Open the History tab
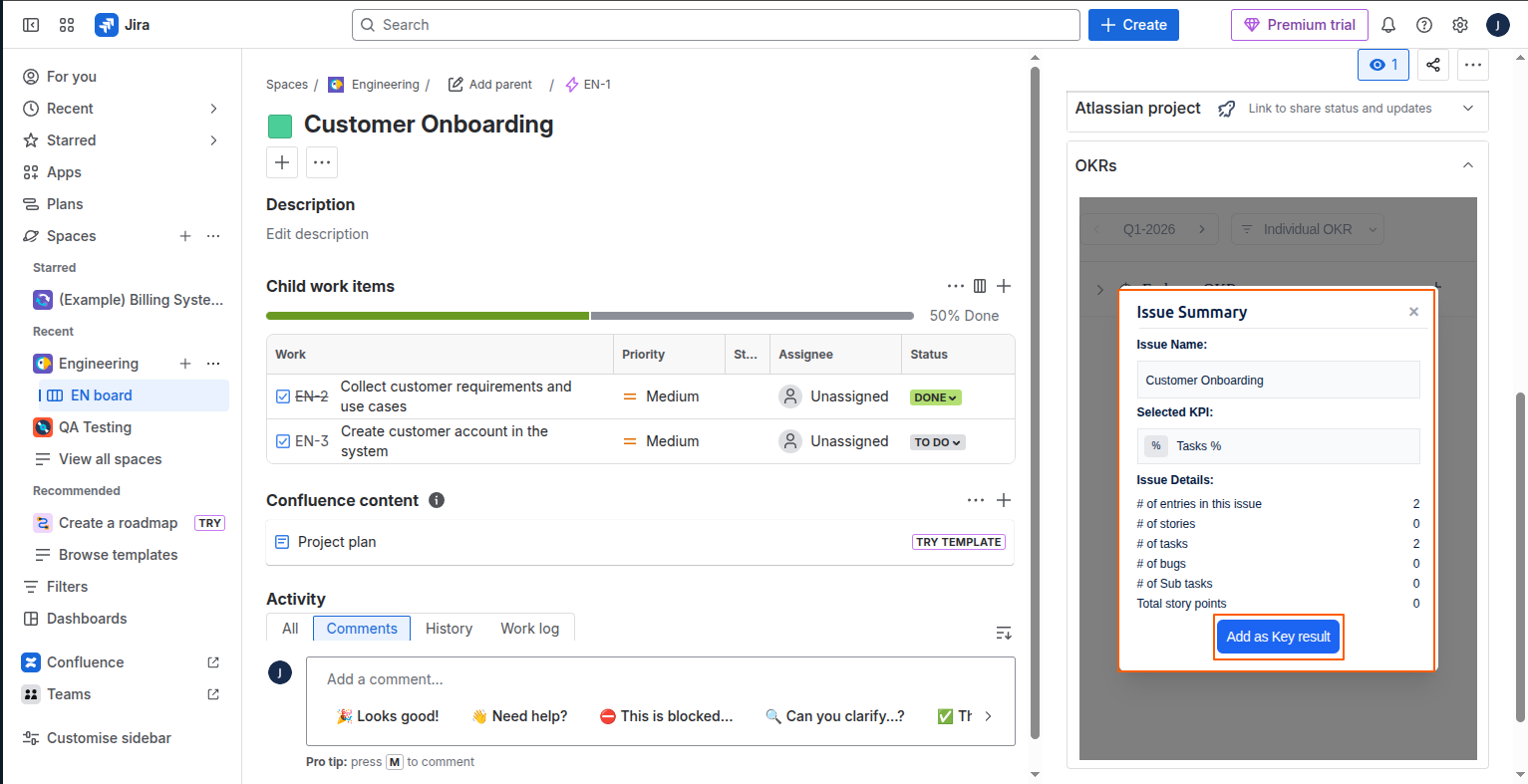1528x784 pixels. (449, 629)
